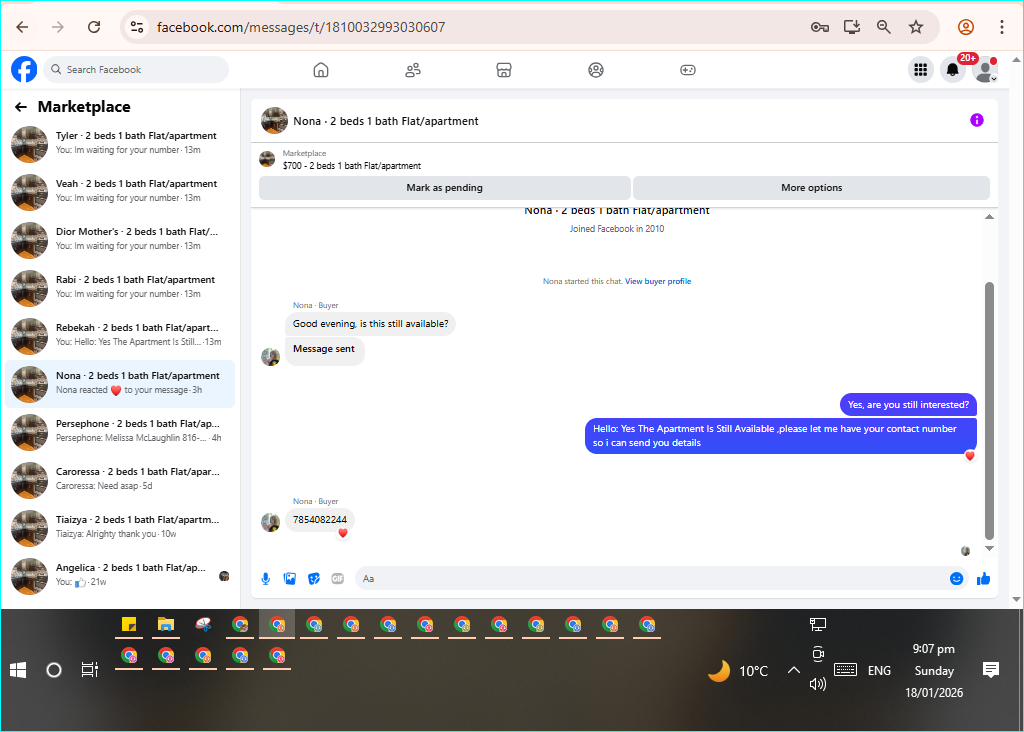Open Veah's apartment conversation
Image resolution: width=1024 pixels, height=732 pixels.
point(120,192)
